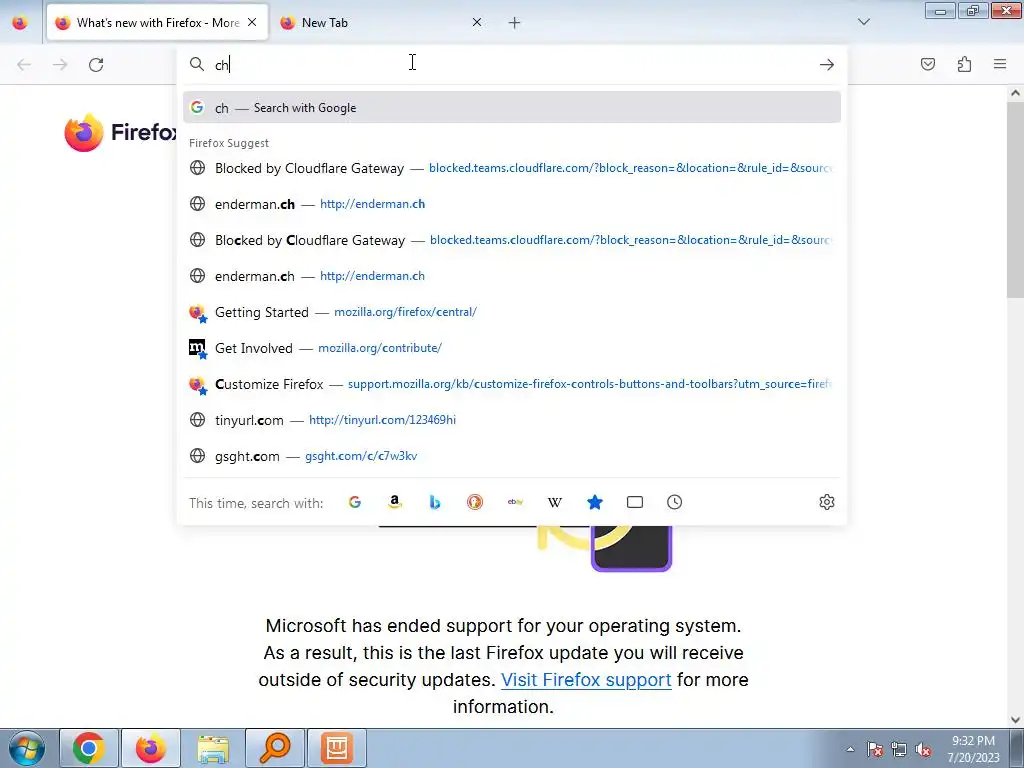
Task: Select the Get Involved mozilla.org/contribute suggestion
Action: coord(511,348)
